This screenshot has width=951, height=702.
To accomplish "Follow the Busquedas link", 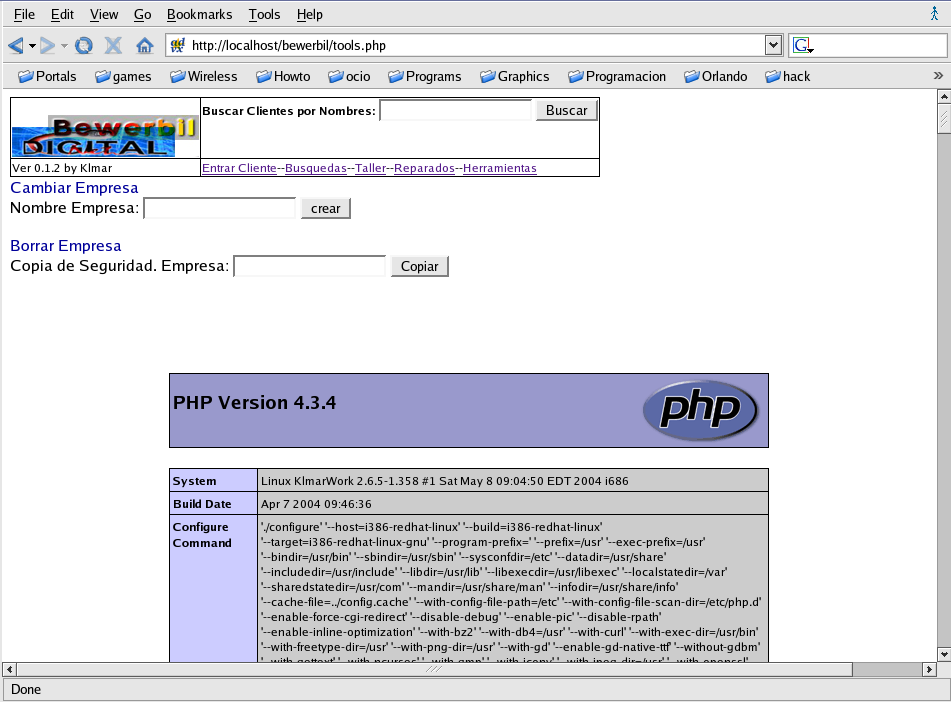I will pos(315,168).
